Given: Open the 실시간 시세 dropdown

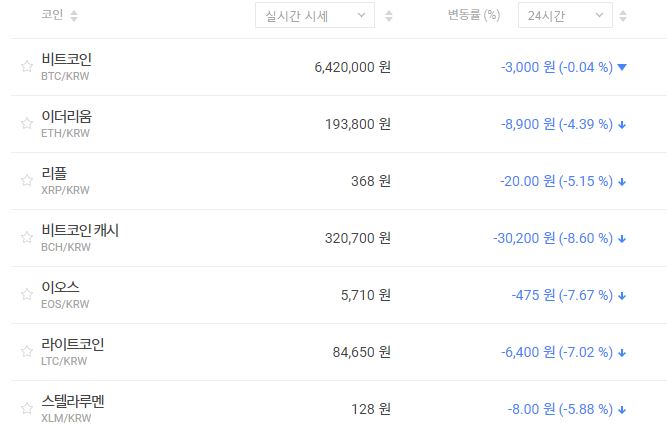Looking at the screenshot, I should click(314, 16).
